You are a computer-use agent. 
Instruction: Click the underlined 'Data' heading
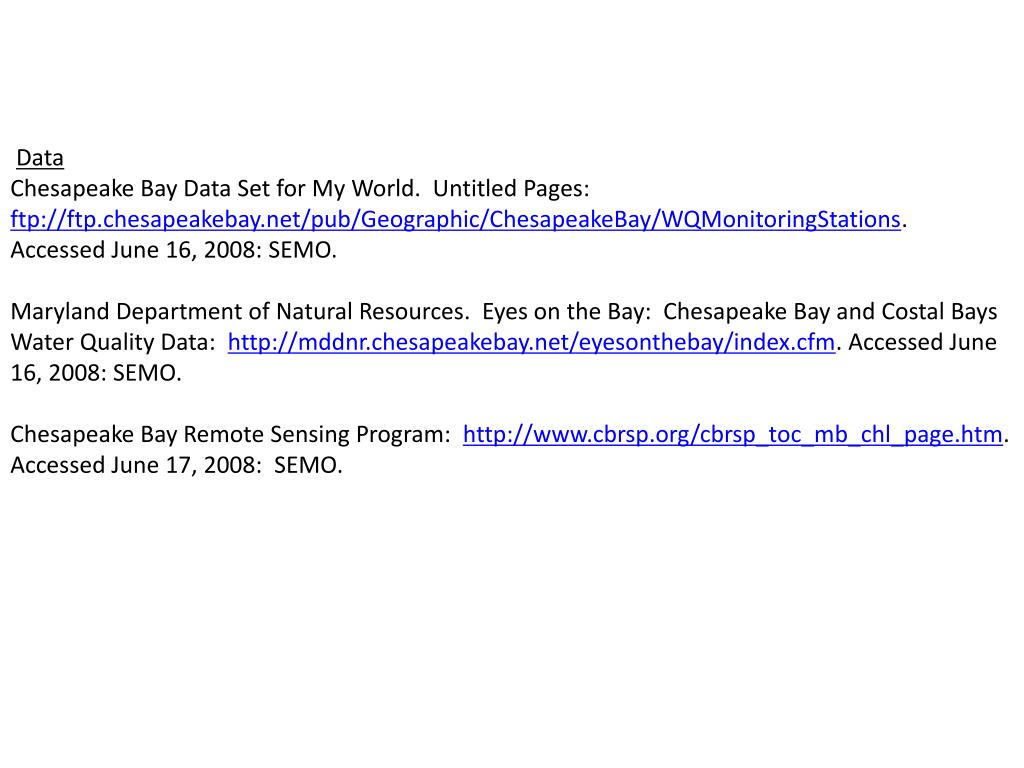click(x=40, y=158)
